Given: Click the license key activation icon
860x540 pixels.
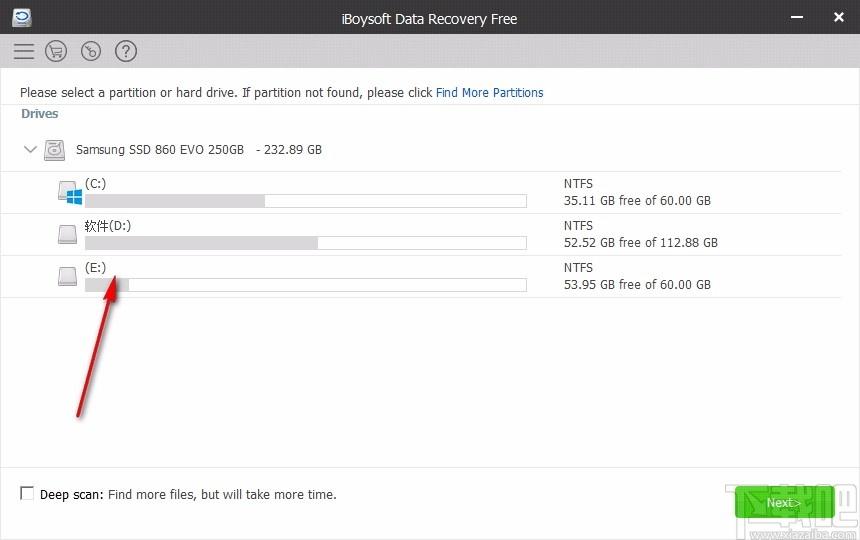Looking at the screenshot, I should pyautogui.click(x=91, y=51).
